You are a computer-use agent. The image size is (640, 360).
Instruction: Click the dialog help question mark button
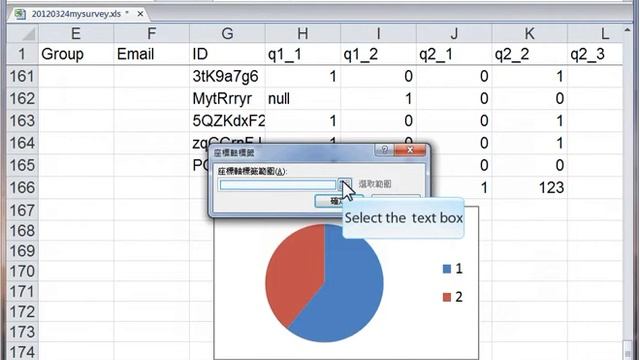384,150
